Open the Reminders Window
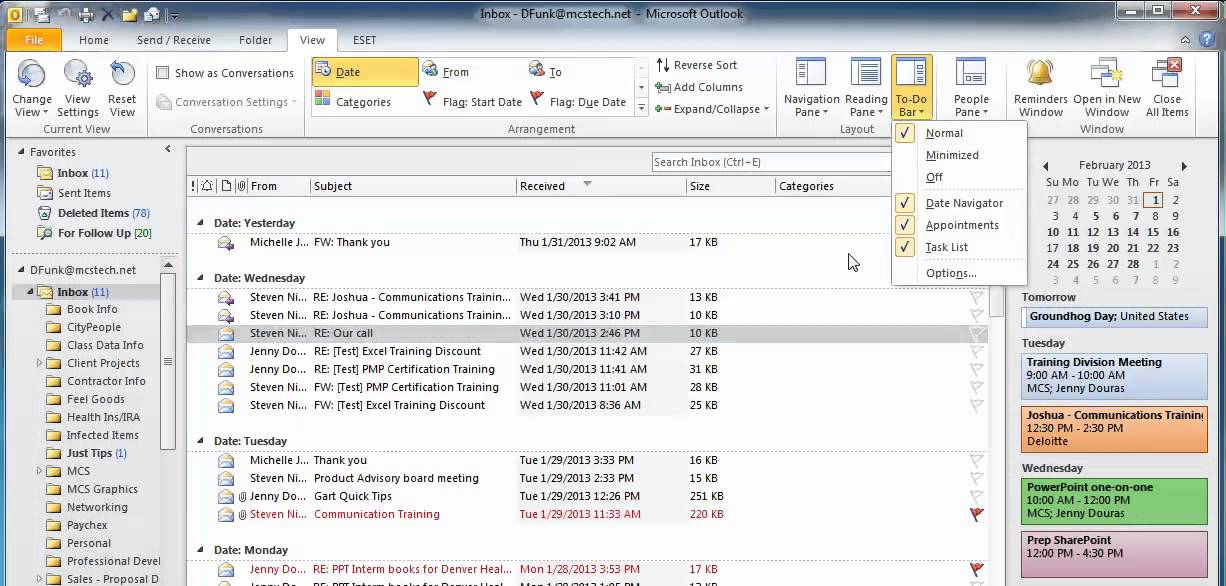Screen dimensions: 1226x586 [x=1041, y=88]
